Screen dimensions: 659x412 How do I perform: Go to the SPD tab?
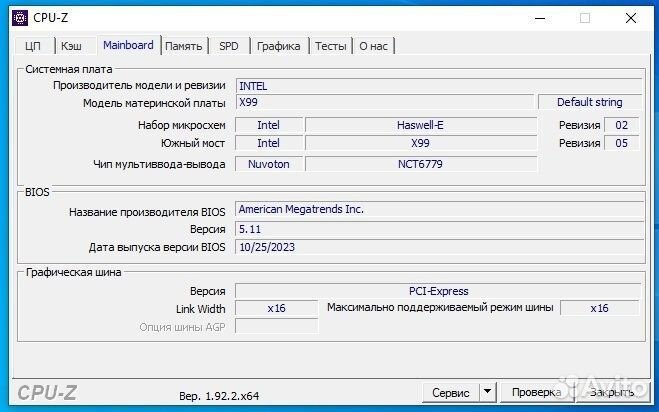pos(229,46)
